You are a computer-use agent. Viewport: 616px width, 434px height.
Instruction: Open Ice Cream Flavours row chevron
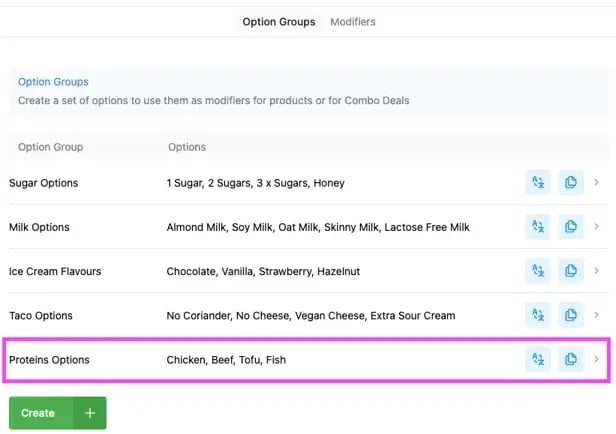(597, 271)
